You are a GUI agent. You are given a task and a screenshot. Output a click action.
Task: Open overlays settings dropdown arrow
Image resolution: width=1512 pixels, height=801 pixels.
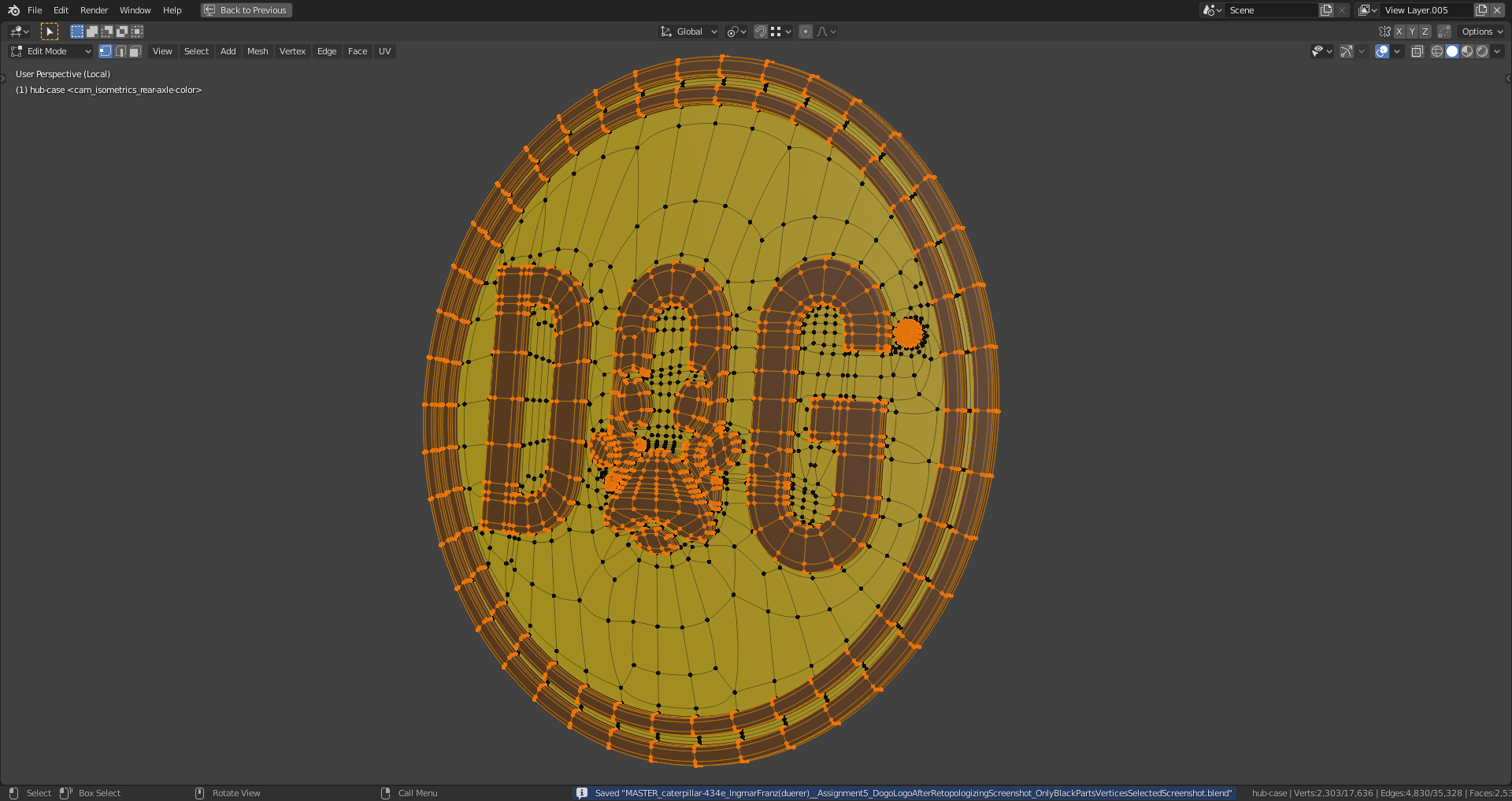(x=1397, y=51)
